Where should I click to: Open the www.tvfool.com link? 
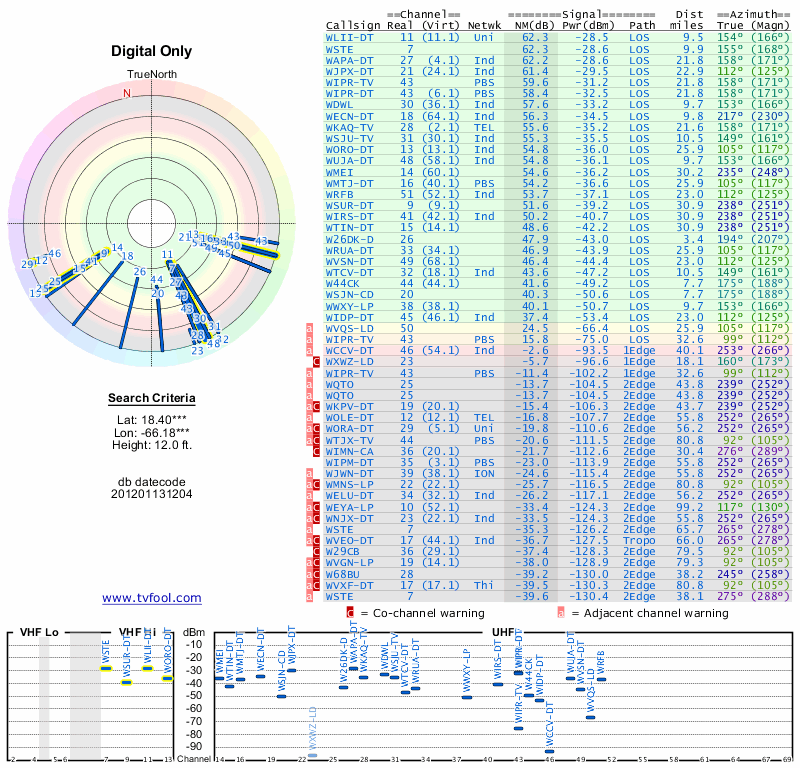[x=152, y=598]
